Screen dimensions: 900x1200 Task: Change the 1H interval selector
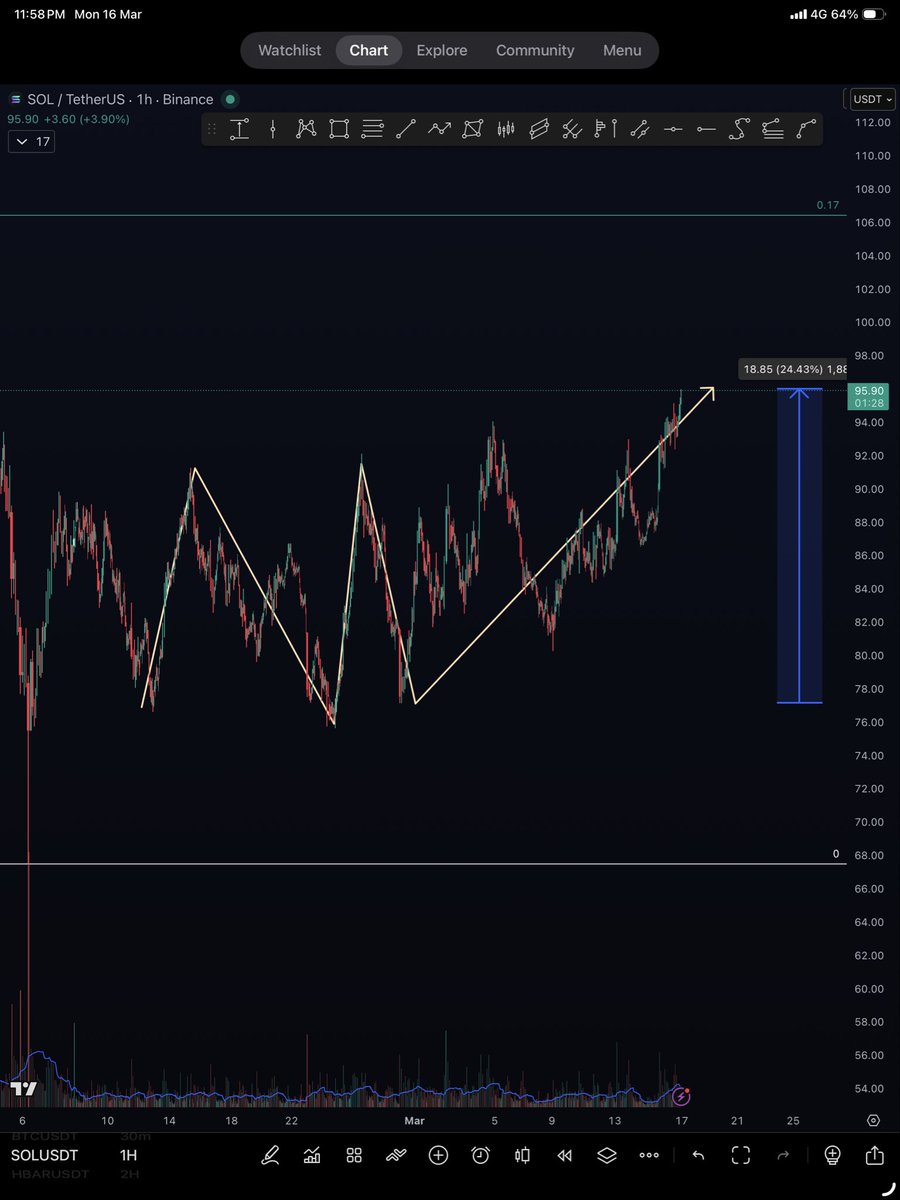point(128,1155)
